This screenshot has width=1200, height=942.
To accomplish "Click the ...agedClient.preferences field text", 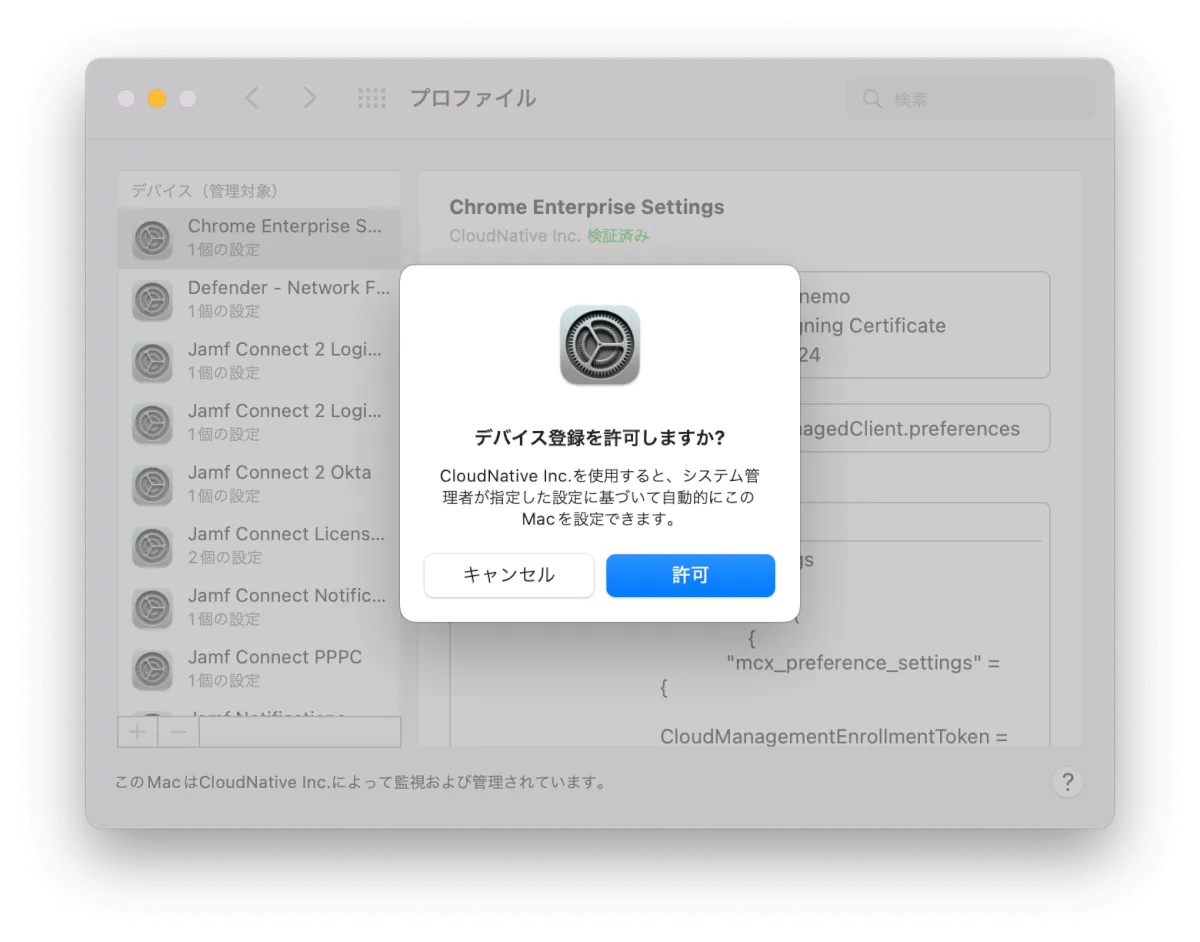I will coord(910,429).
